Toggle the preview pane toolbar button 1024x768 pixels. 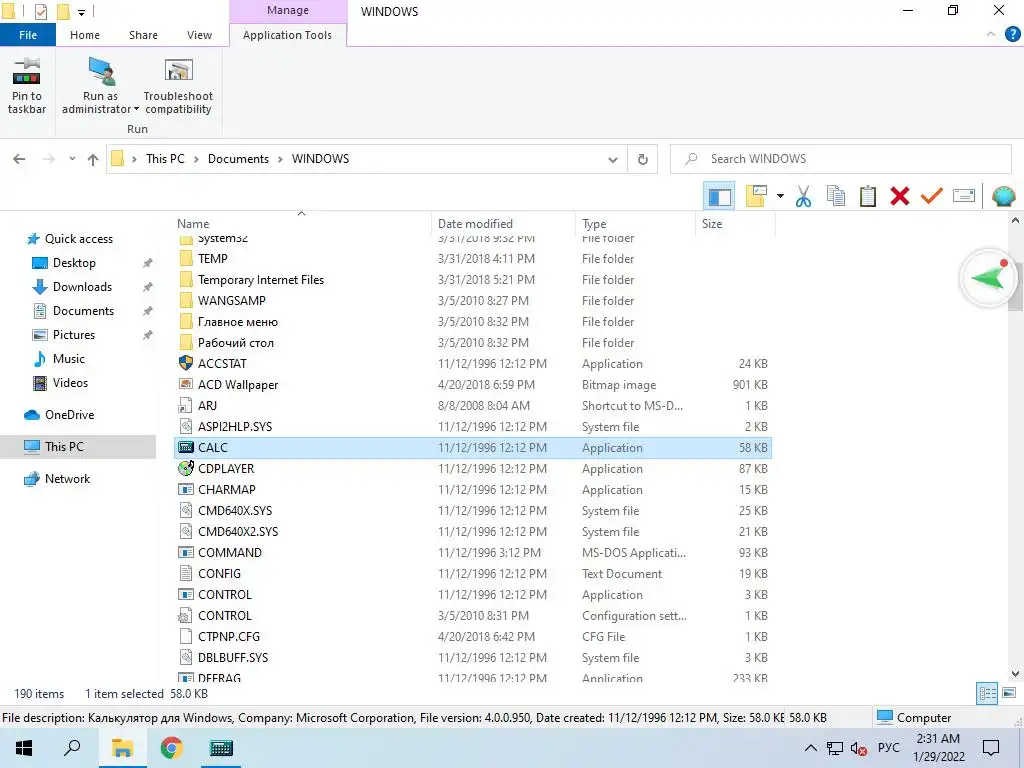point(719,197)
